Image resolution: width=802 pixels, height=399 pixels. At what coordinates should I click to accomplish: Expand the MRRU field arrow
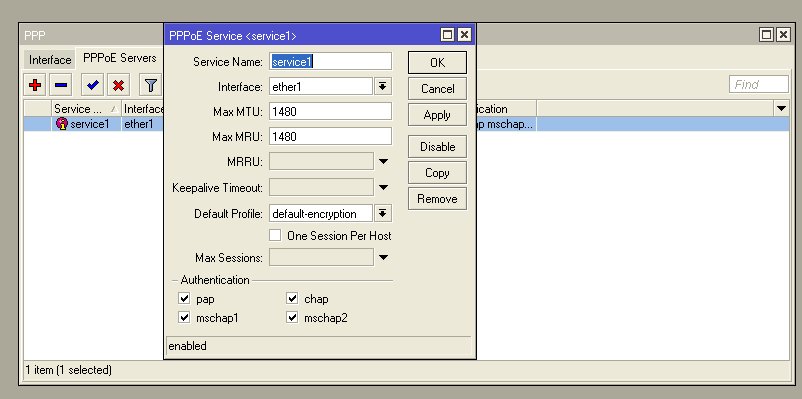point(383,162)
